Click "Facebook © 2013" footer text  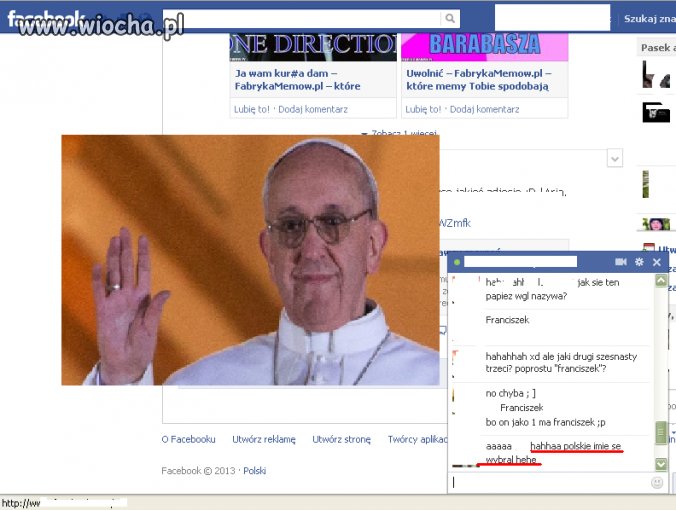(198, 471)
